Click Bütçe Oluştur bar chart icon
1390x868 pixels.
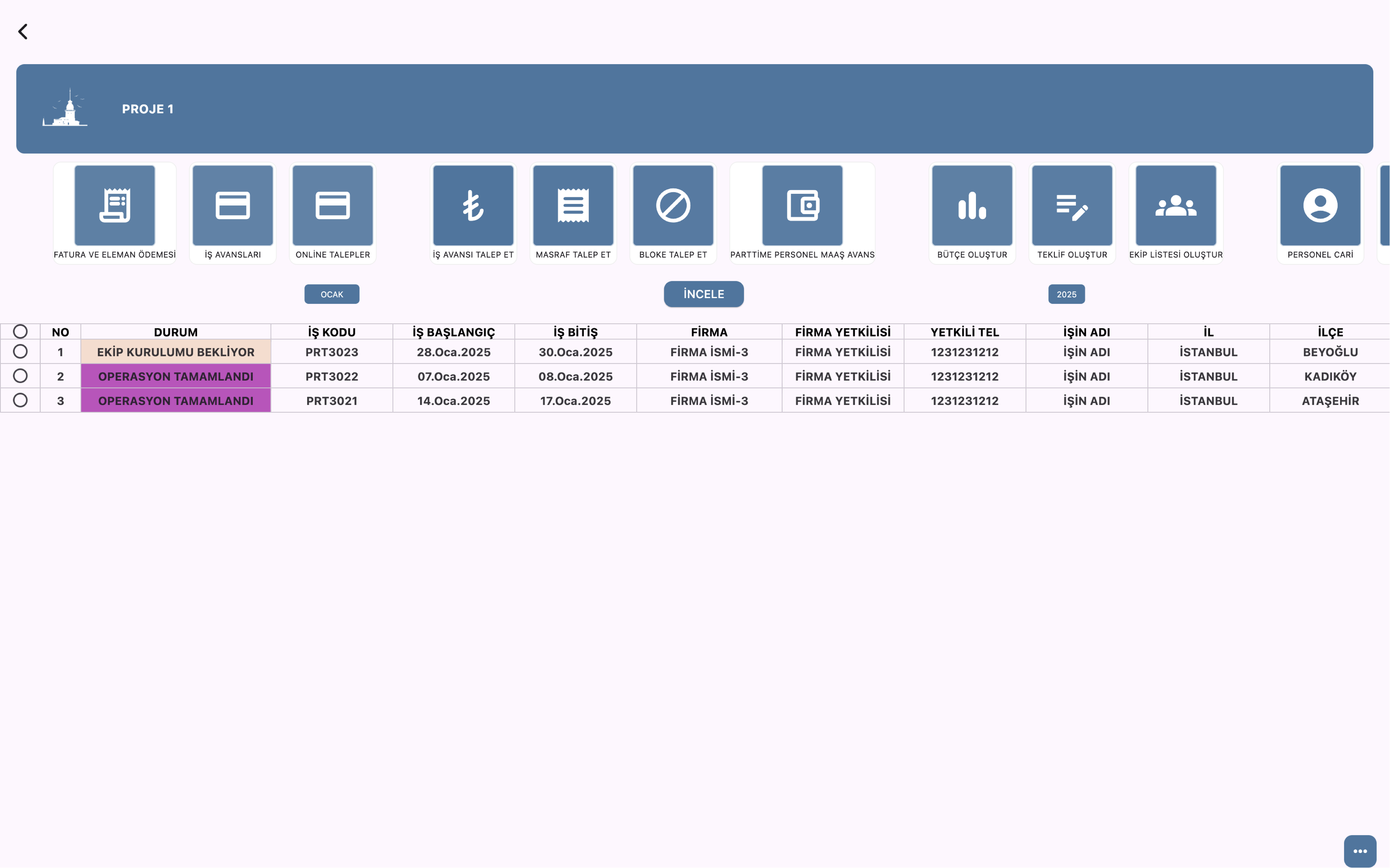[972, 205]
